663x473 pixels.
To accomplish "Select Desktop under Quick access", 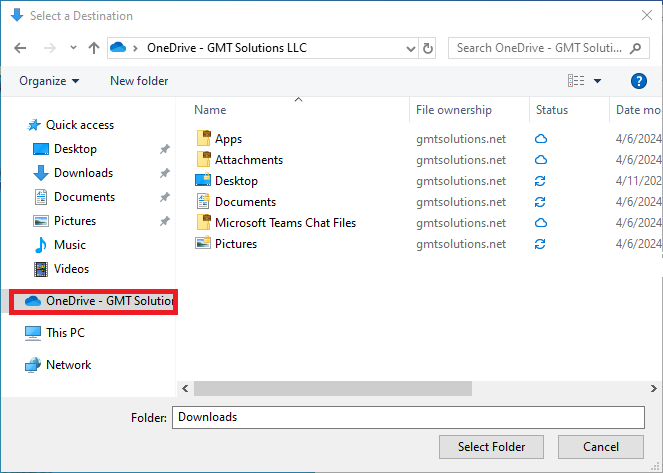I will (x=75, y=149).
